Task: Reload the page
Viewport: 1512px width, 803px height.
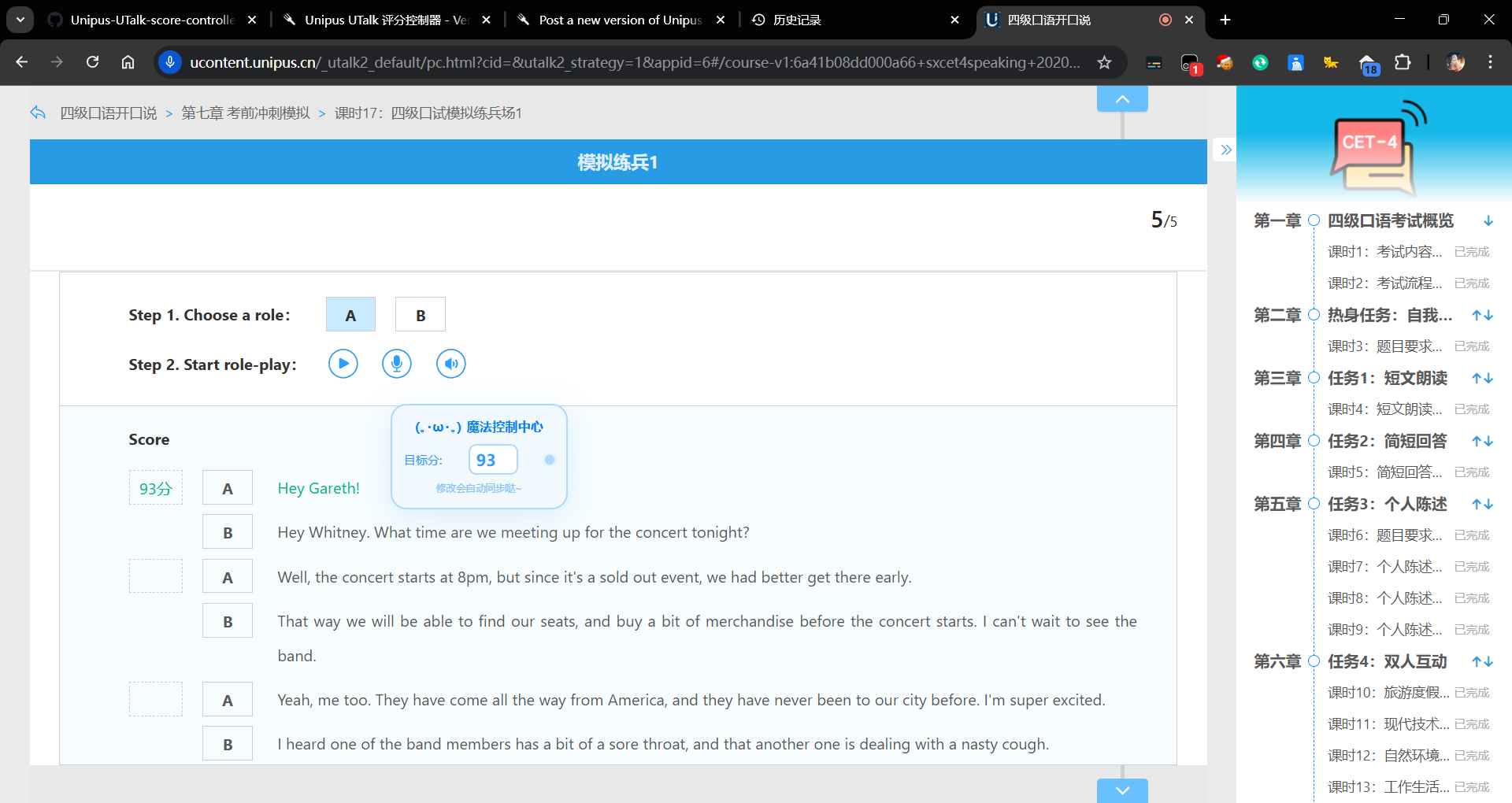Action: click(x=92, y=62)
